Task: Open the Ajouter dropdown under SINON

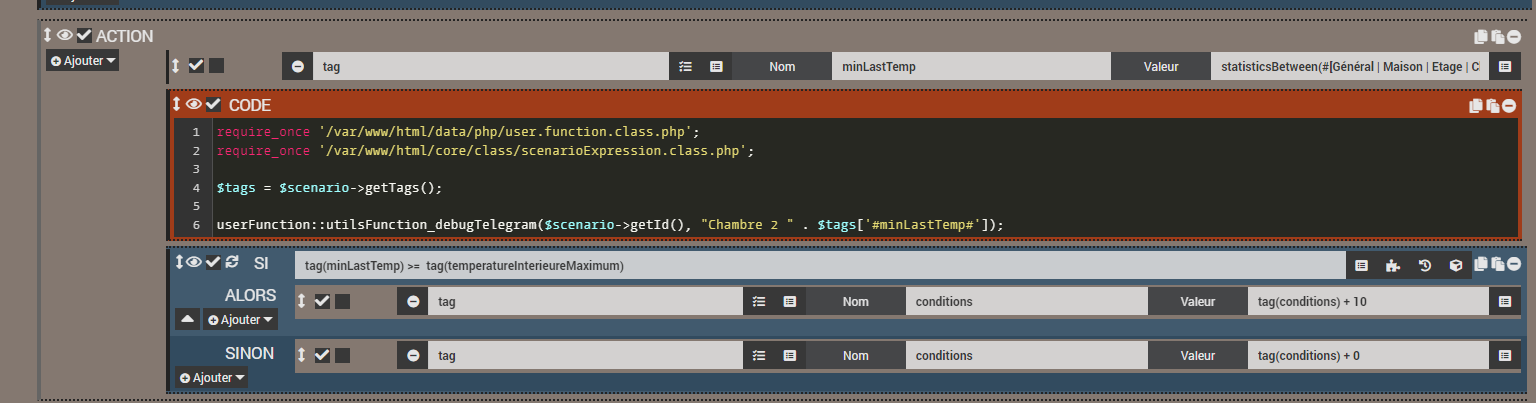Action: click(x=212, y=377)
